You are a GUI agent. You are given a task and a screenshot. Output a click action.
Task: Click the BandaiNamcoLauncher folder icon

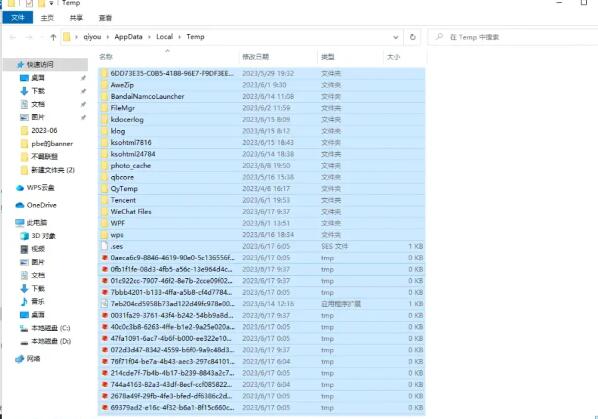coord(104,96)
